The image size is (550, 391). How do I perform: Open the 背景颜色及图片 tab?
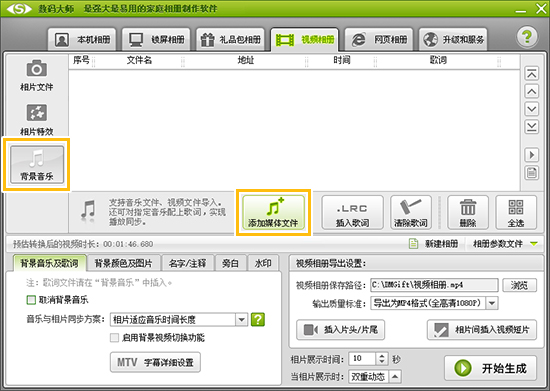point(123,263)
